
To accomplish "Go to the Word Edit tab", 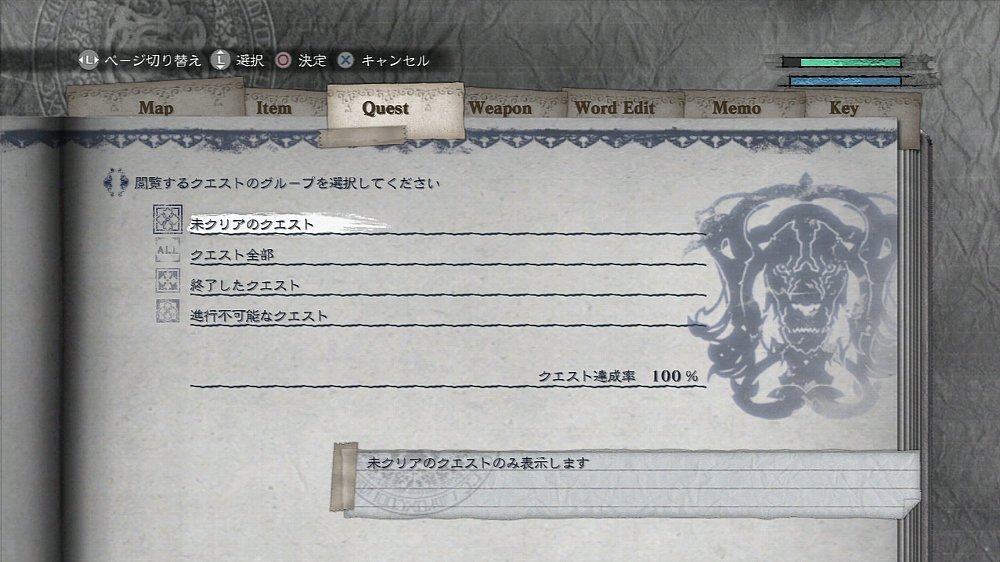I will [x=615, y=106].
